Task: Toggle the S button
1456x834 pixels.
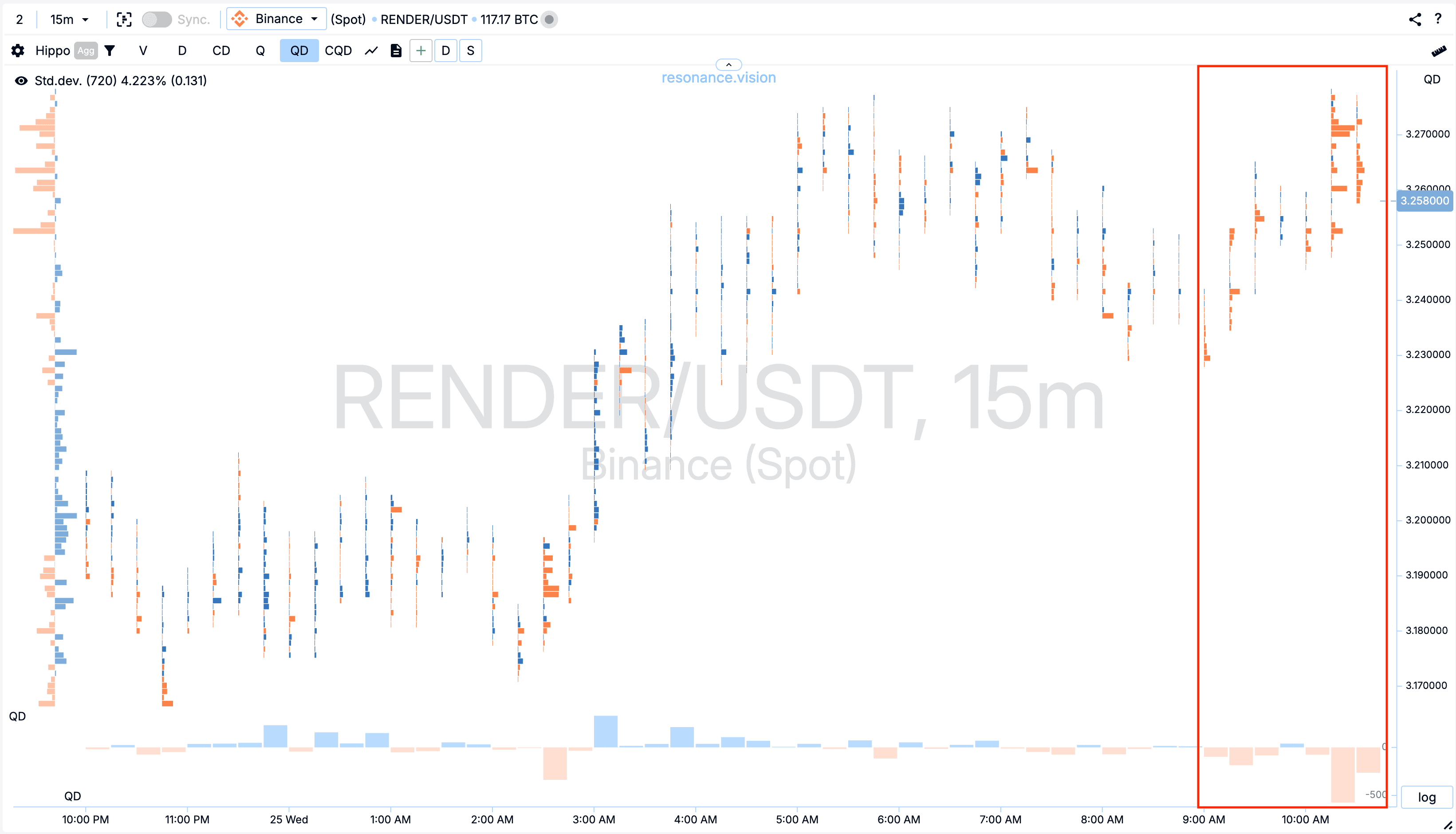Action: pos(470,51)
